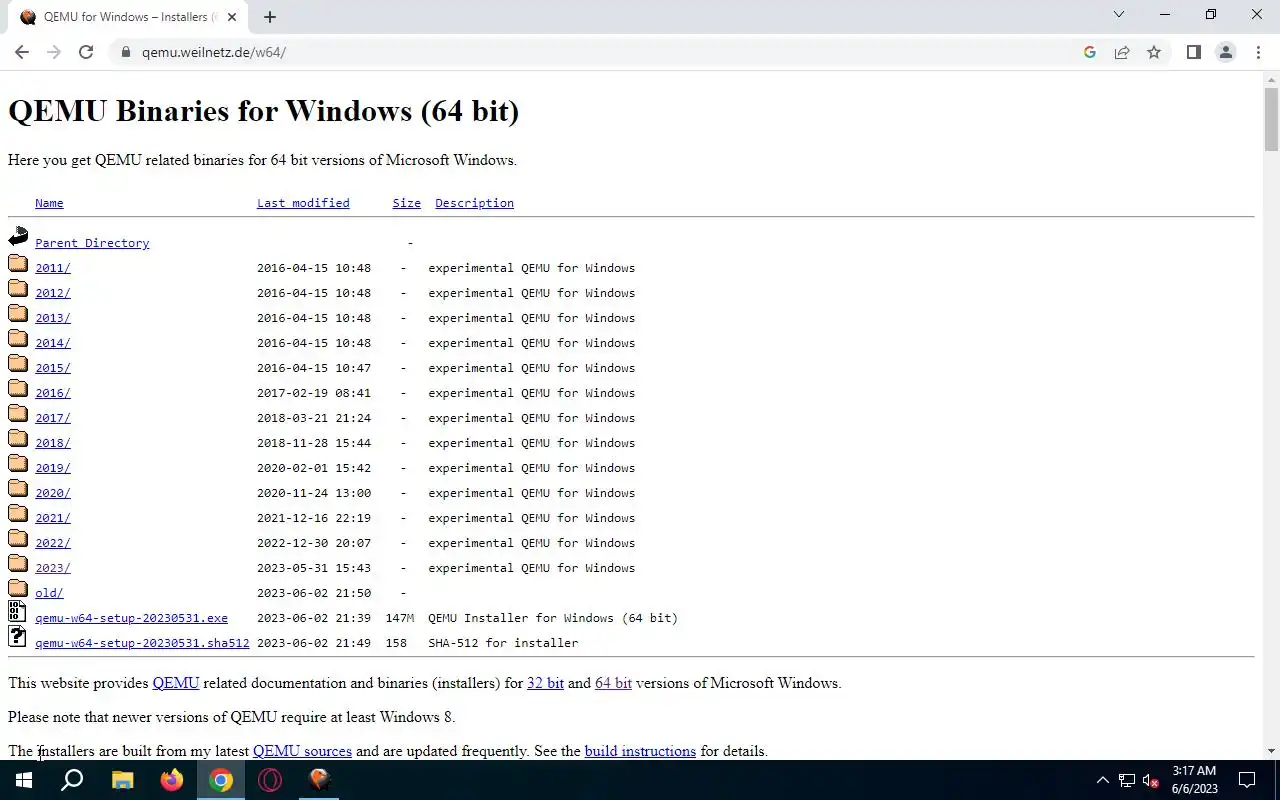Viewport: 1280px width, 800px height.
Task: Open a new browser tab
Action: (x=270, y=16)
